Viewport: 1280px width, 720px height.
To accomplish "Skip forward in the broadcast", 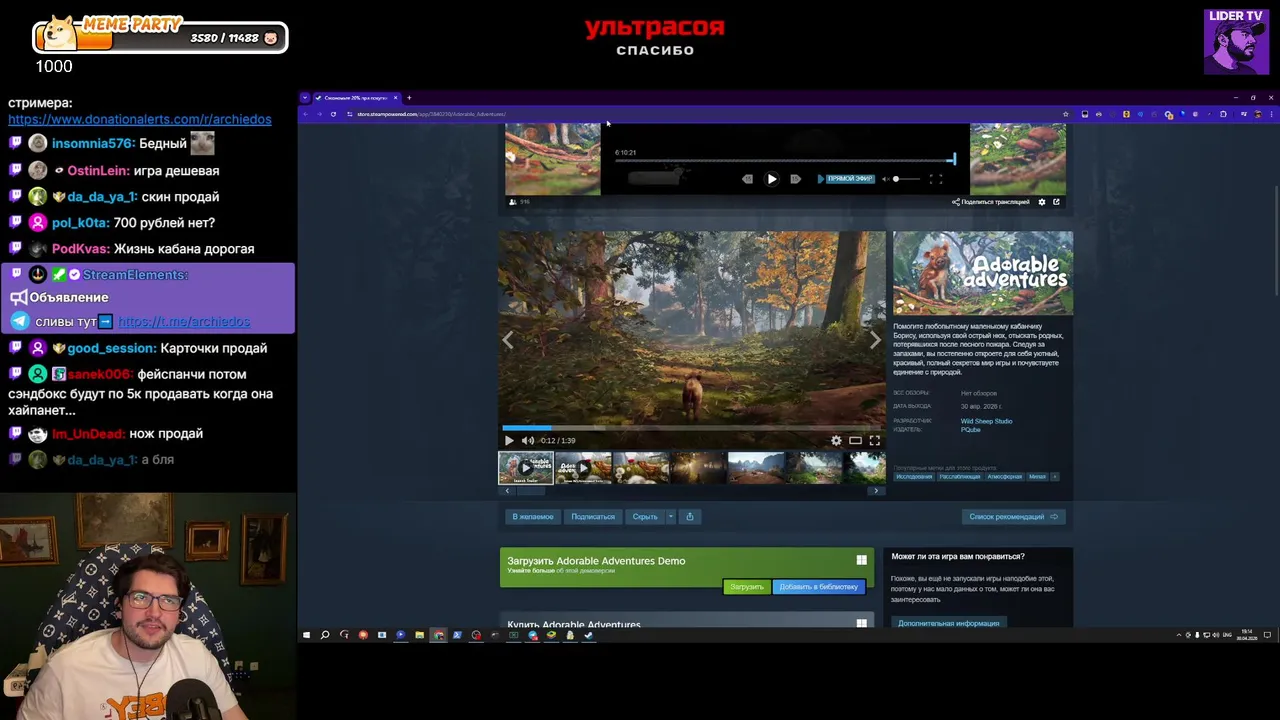I will tap(795, 179).
